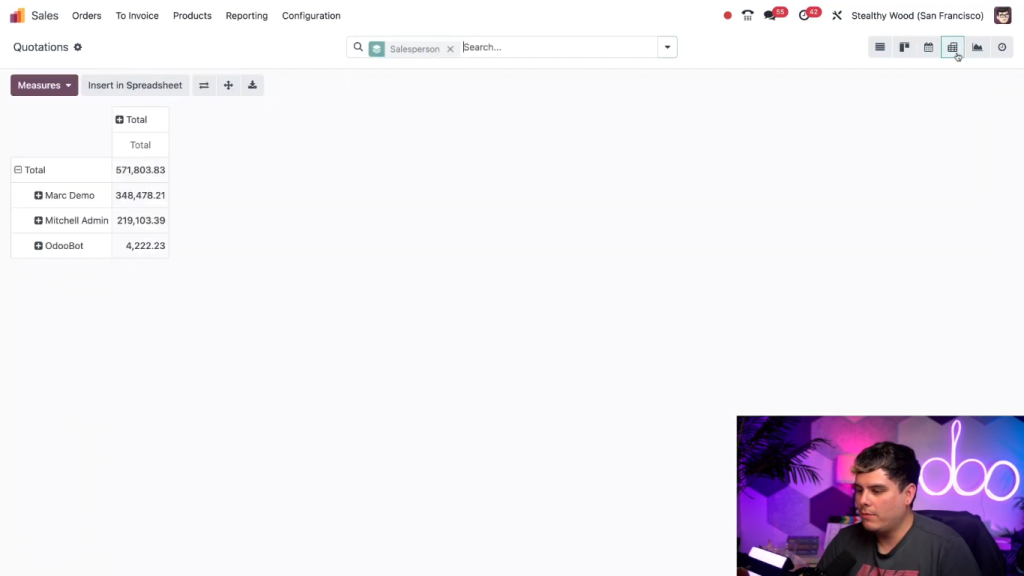Click the grand total value 571,803.83
1024x576 pixels.
click(140, 170)
